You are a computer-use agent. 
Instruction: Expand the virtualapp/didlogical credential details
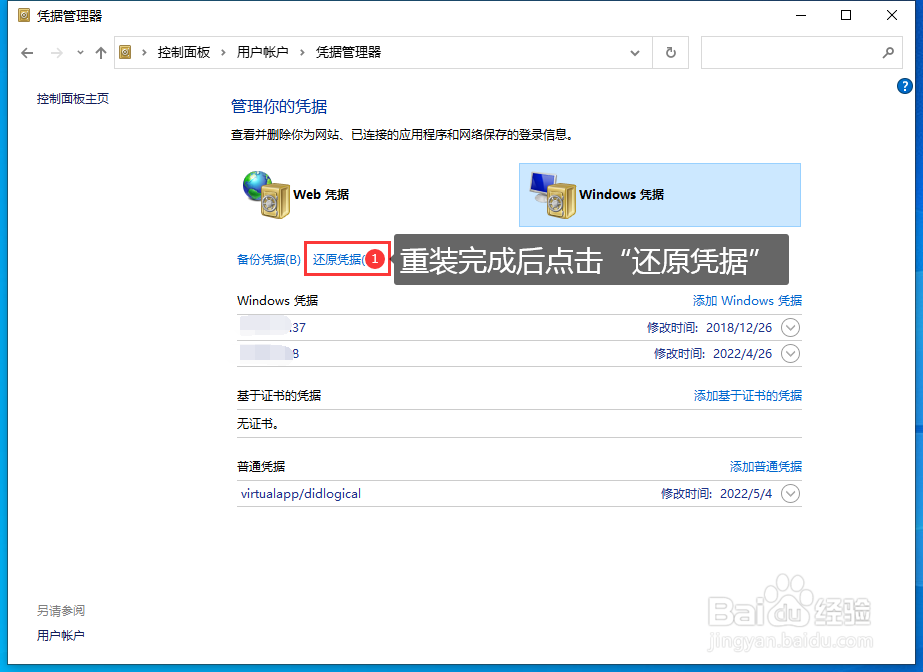pyautogui.click(x=789, y=493)
